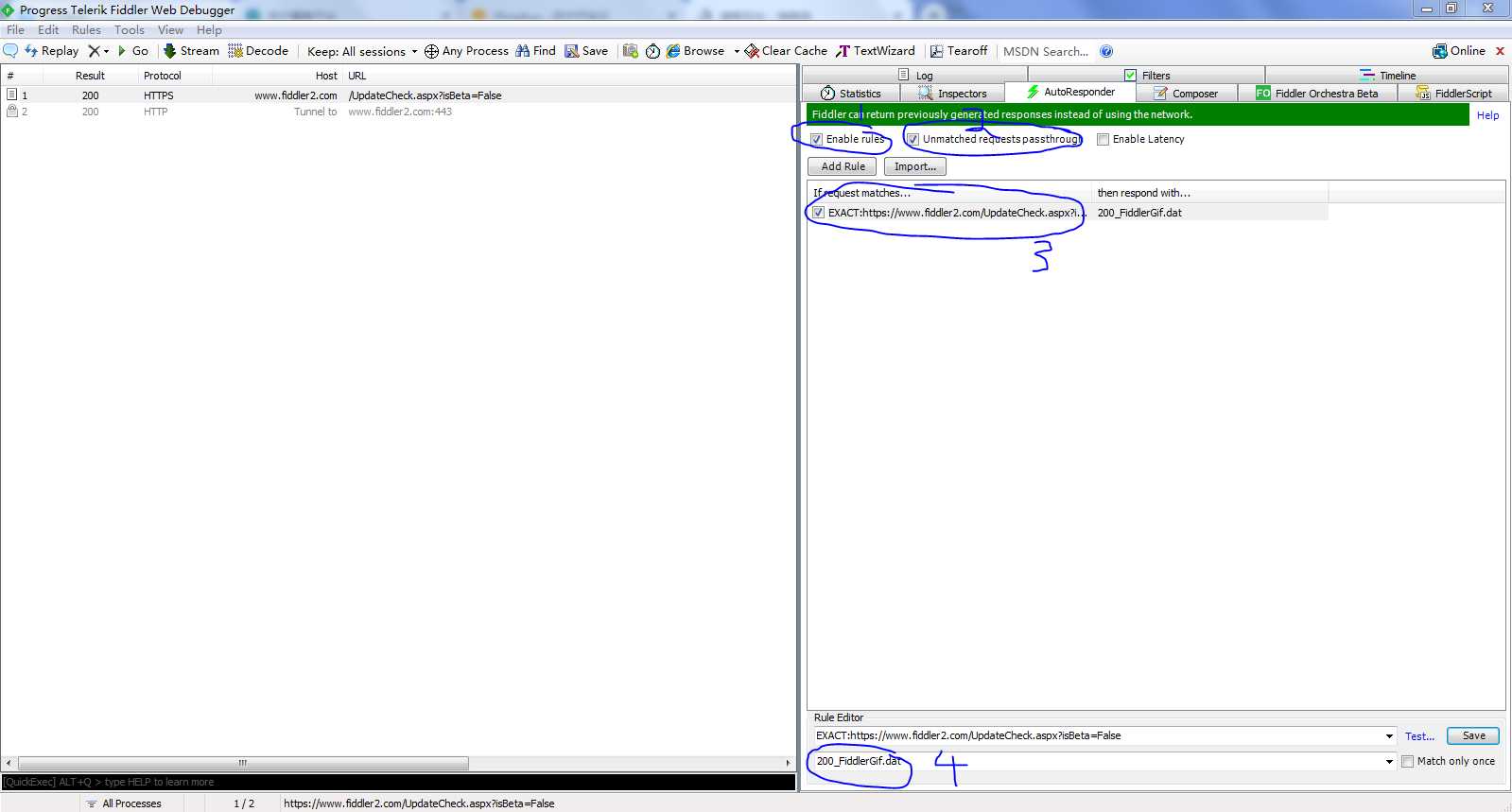This screenshot has width=1512, height=812.
Task: Check Match only once option
Action: pos(1407,761)
